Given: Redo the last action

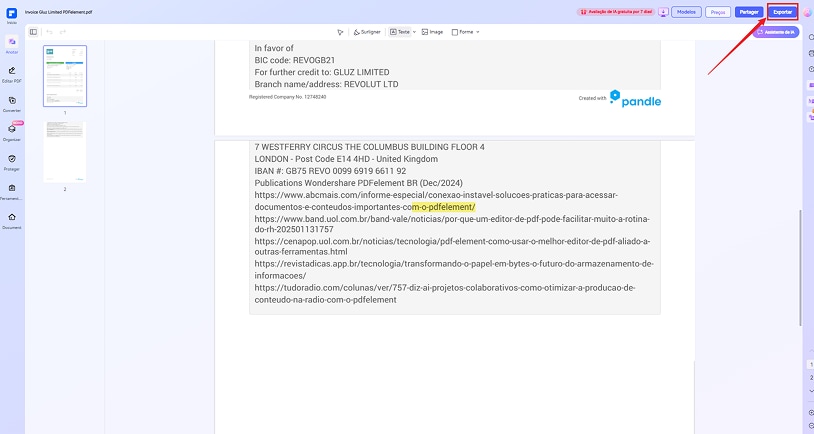Looking at the screenshot, I should click(x=63, y=32).
